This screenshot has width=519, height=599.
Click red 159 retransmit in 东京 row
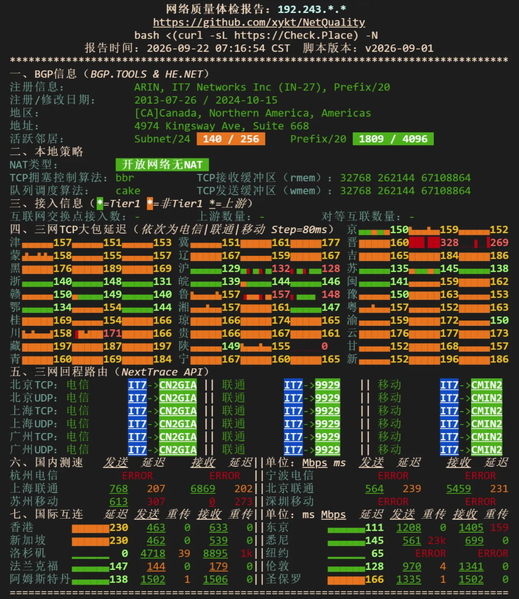click(x=499, y=528)
